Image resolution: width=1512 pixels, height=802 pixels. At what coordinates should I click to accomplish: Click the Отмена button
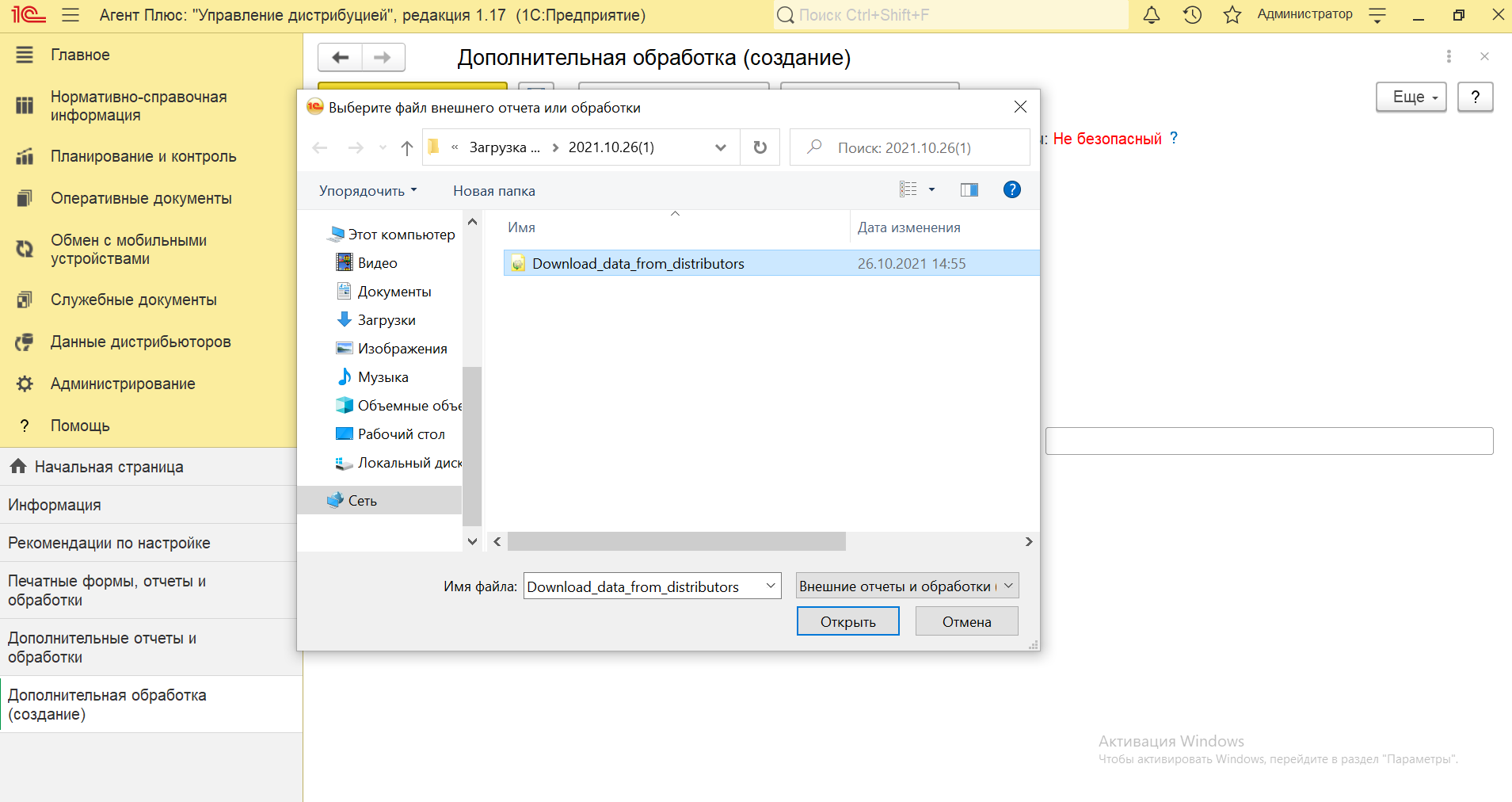[966, 621]
